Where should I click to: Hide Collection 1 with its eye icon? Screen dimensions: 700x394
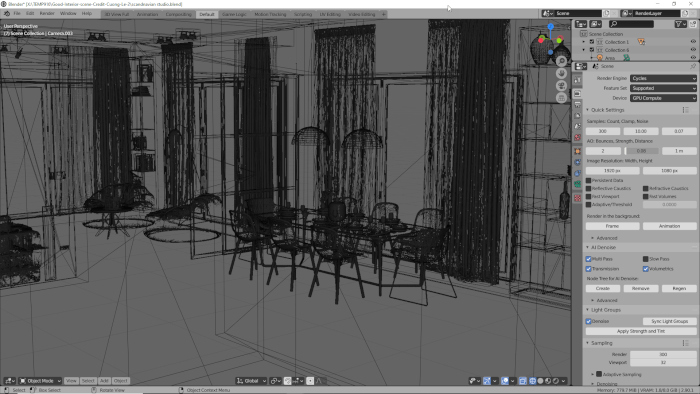(693, 41)
